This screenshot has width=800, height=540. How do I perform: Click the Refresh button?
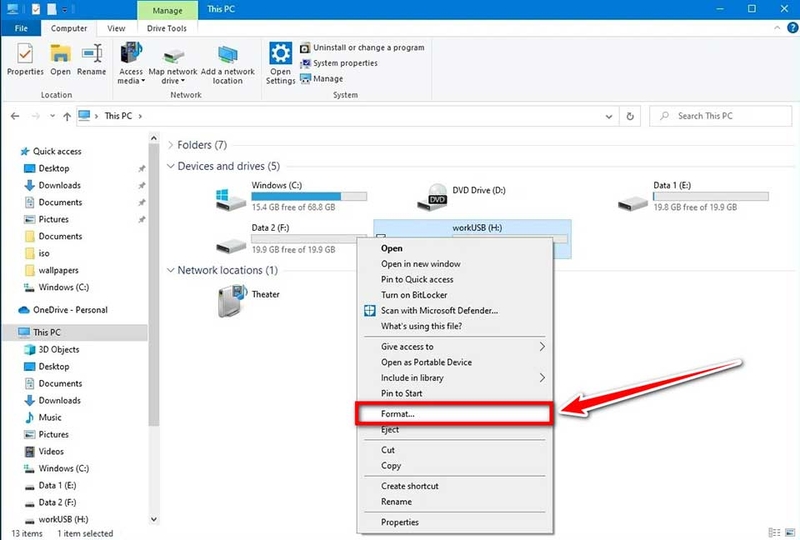(630, 116)
